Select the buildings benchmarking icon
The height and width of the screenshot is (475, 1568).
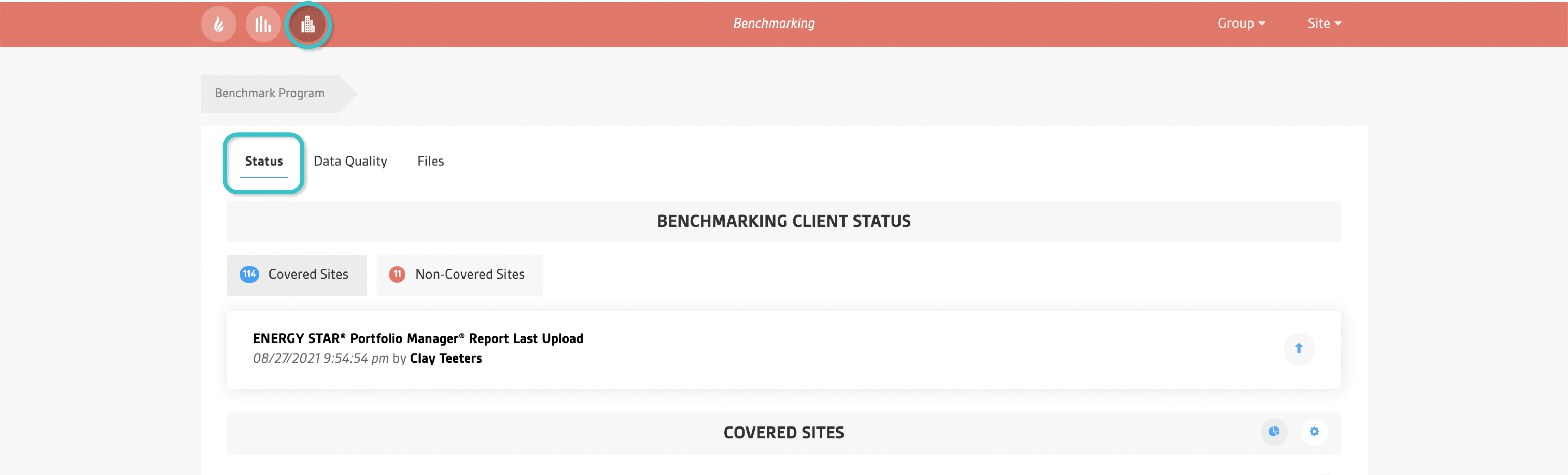[x=308, y=24]
